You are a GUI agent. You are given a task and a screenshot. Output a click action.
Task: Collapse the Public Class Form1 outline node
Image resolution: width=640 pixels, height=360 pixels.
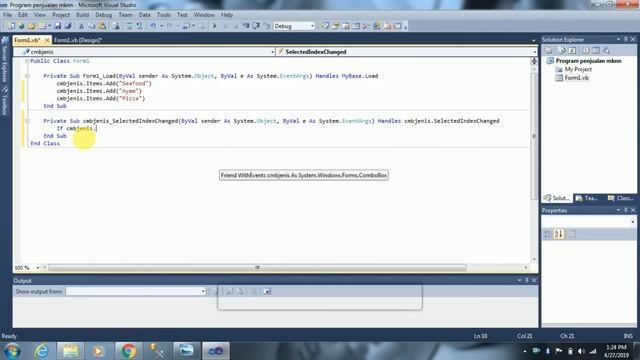coord(27,61)
